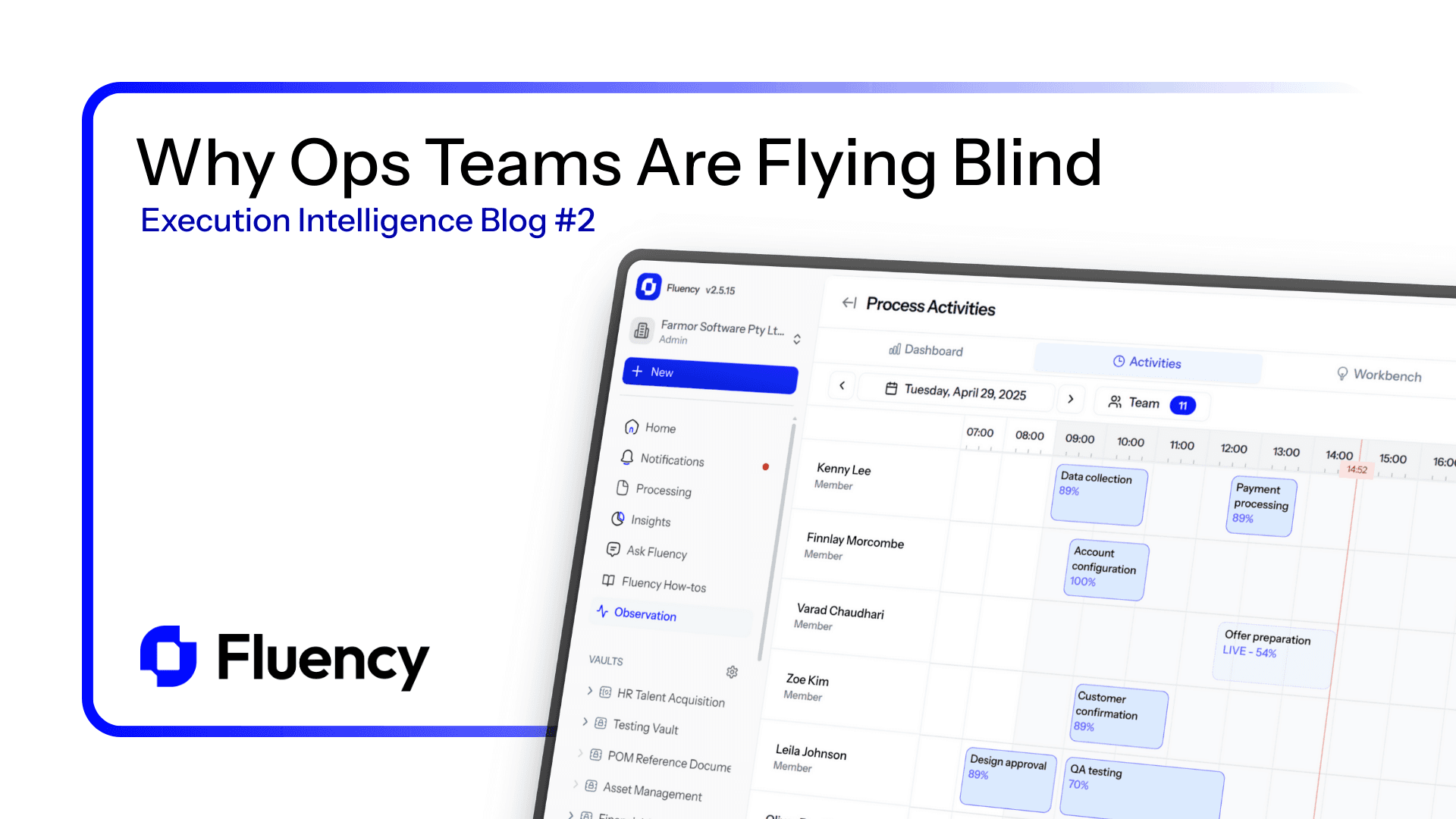Screen dimensions: 1456x819
Task: Click the How-tos book icon
Action: [608, 580]
